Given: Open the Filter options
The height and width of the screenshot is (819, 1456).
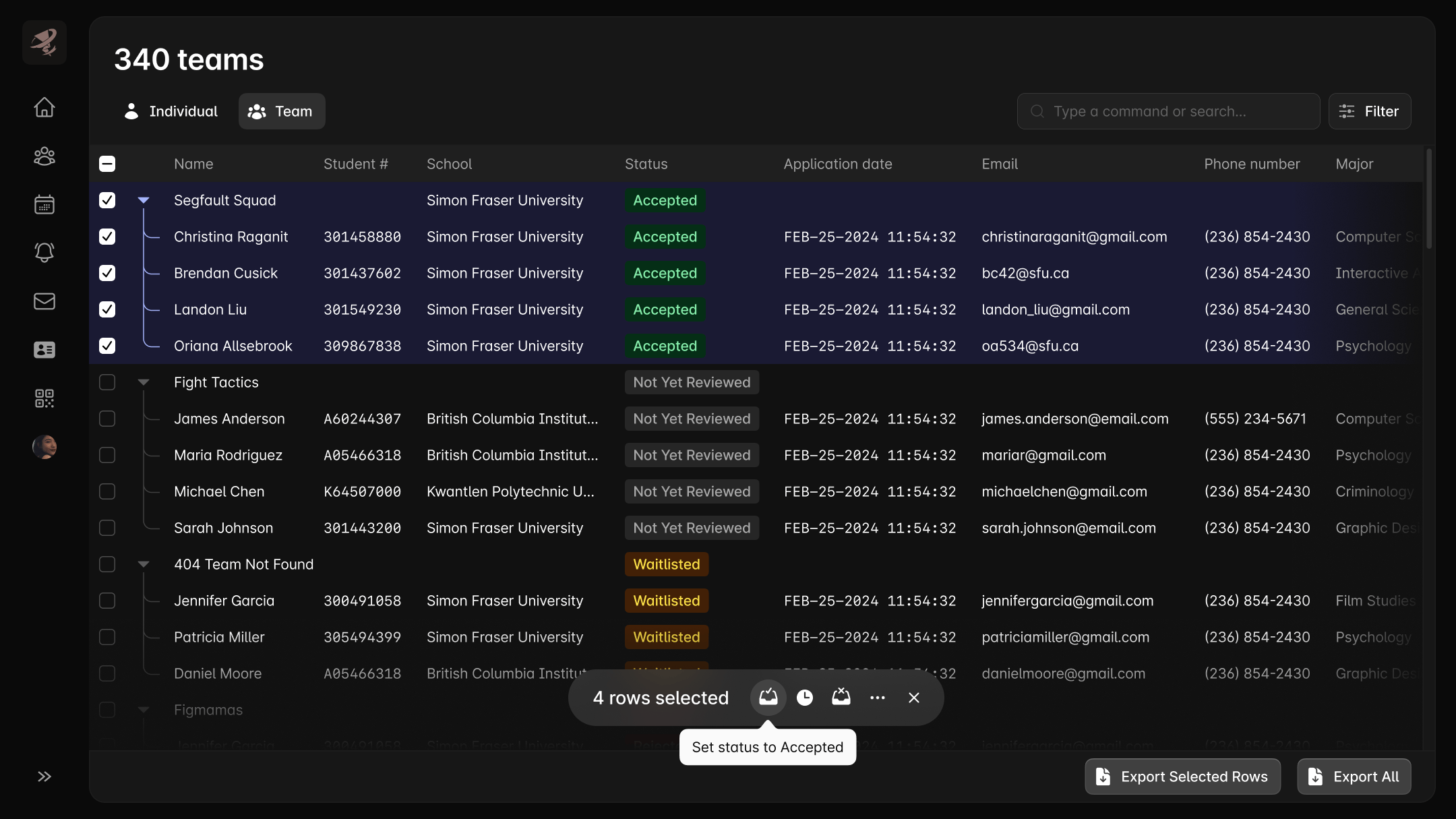Looking at the screenshot, I should (x=1370, y=111).
